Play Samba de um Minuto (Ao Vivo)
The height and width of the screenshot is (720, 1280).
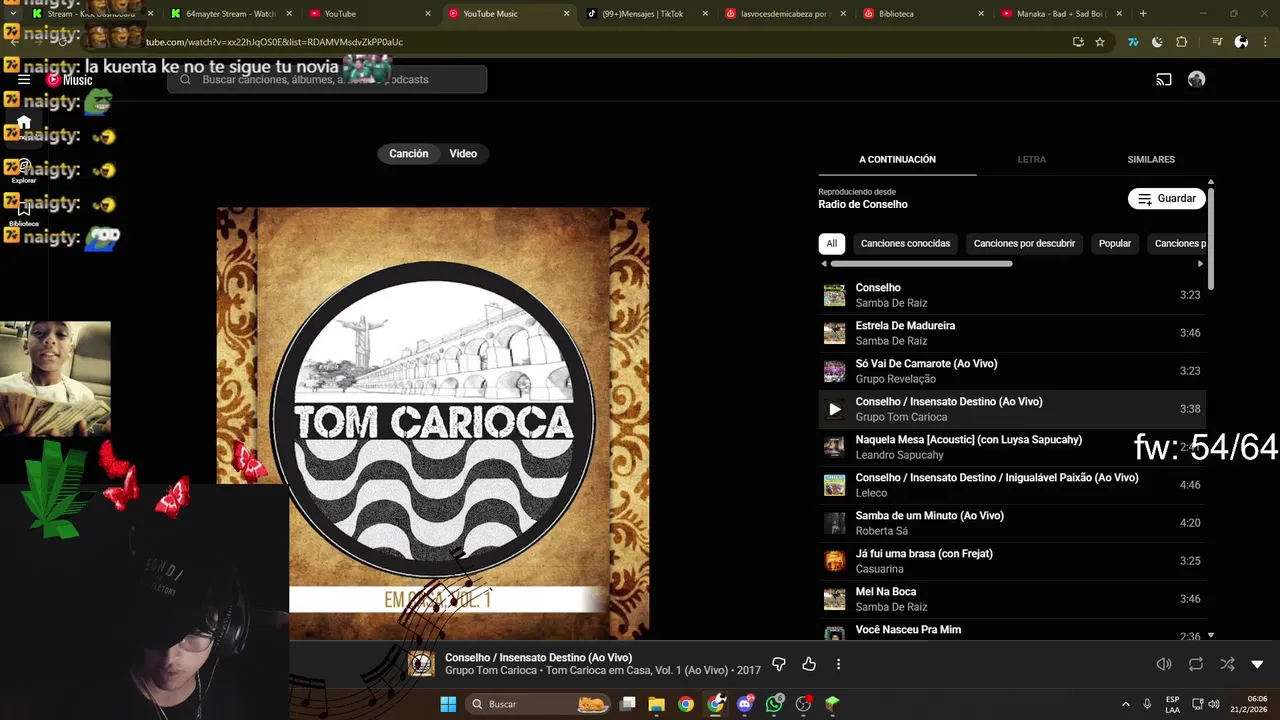[x=1012, y=523]
